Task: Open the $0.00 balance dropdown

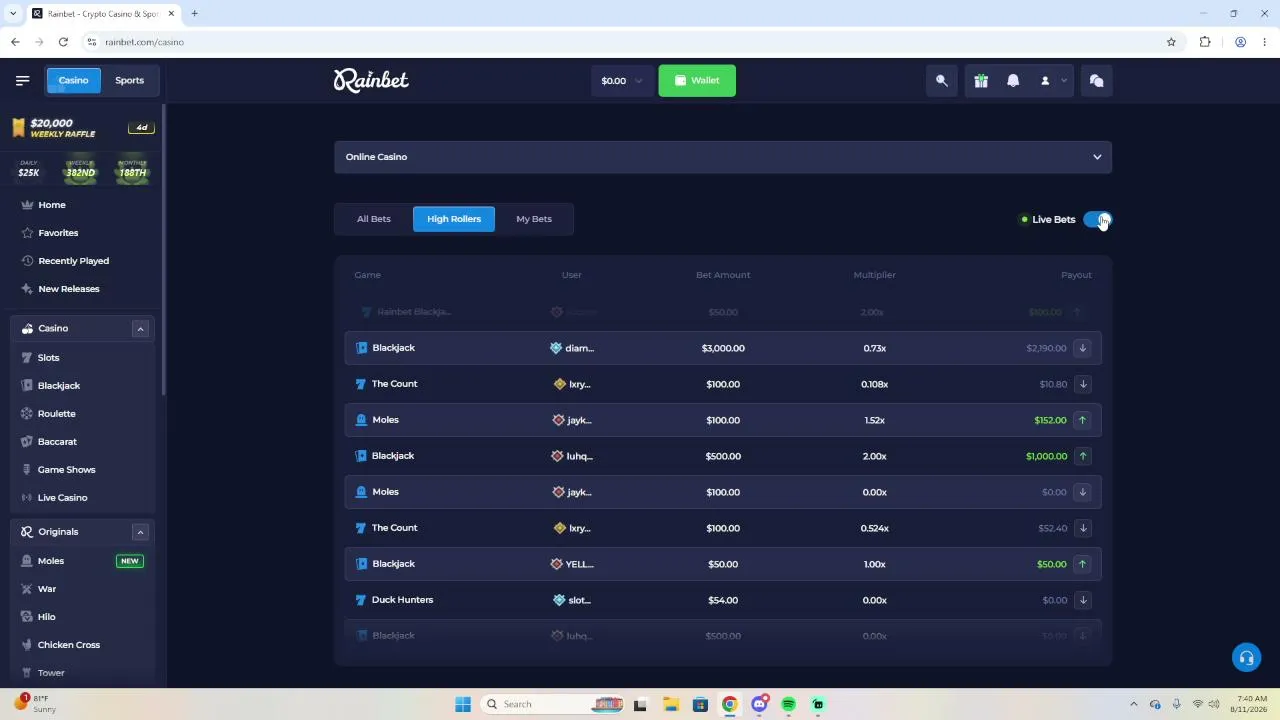Action: pyautogui.click(x=622, y=81)
